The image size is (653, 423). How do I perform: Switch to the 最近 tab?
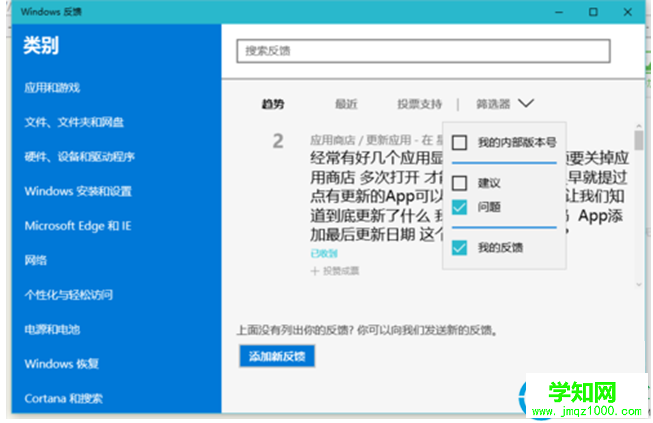point(346,104)
